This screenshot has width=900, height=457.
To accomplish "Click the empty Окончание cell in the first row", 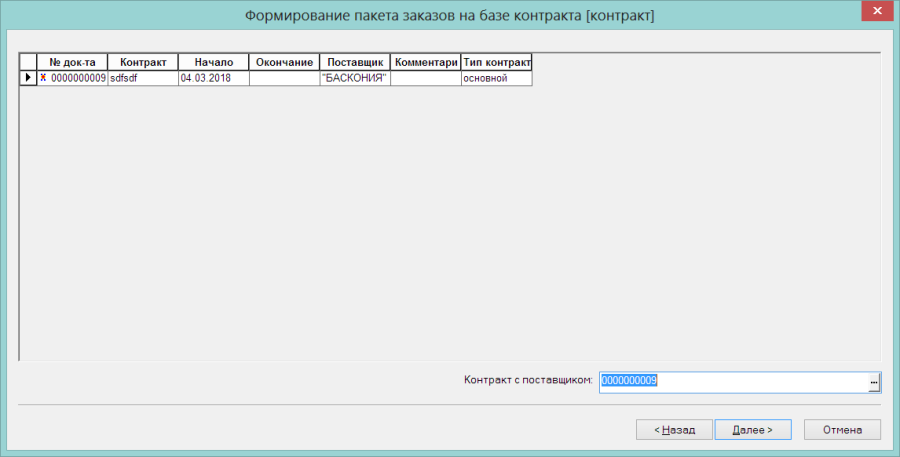I will (284, 78).
